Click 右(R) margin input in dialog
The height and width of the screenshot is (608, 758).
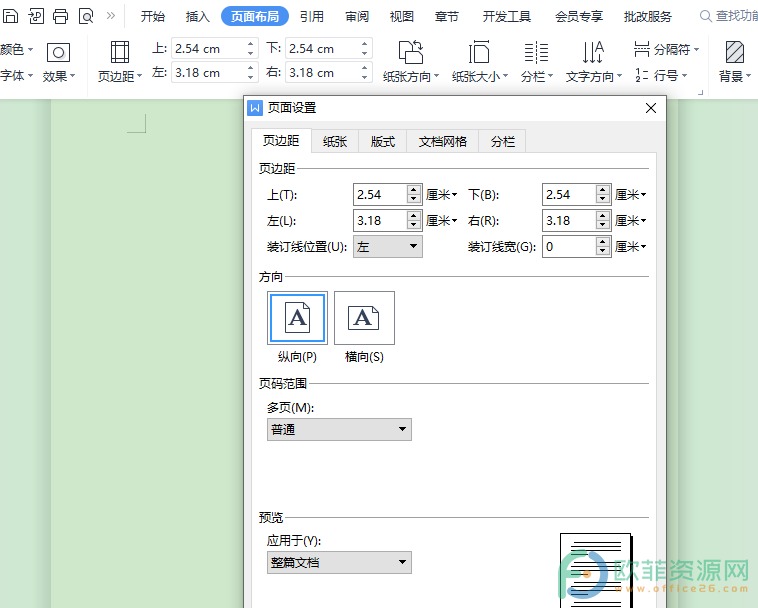point(569,221)
